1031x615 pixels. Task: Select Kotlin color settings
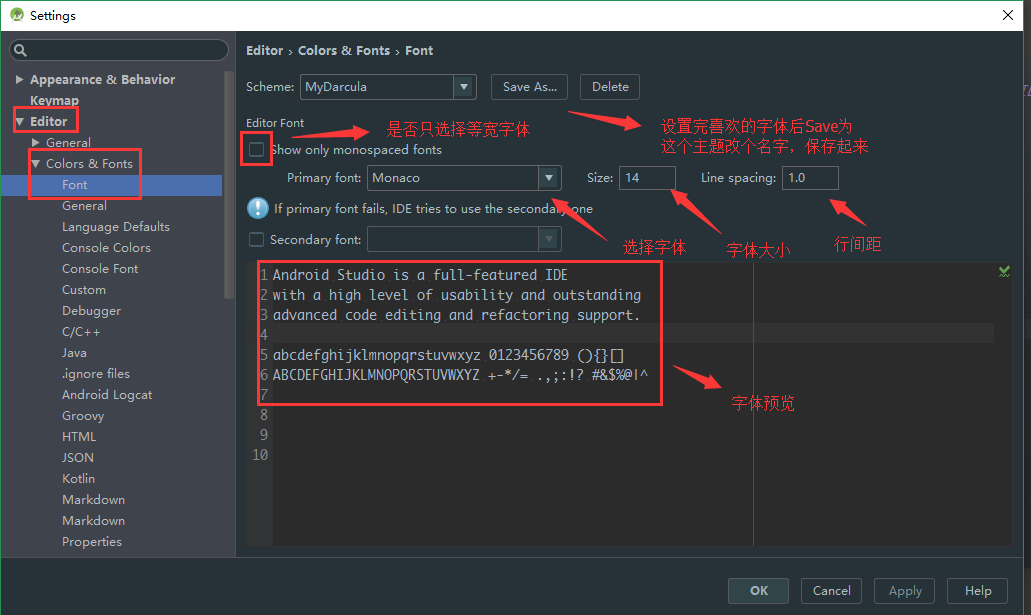(x=78, y=479)
